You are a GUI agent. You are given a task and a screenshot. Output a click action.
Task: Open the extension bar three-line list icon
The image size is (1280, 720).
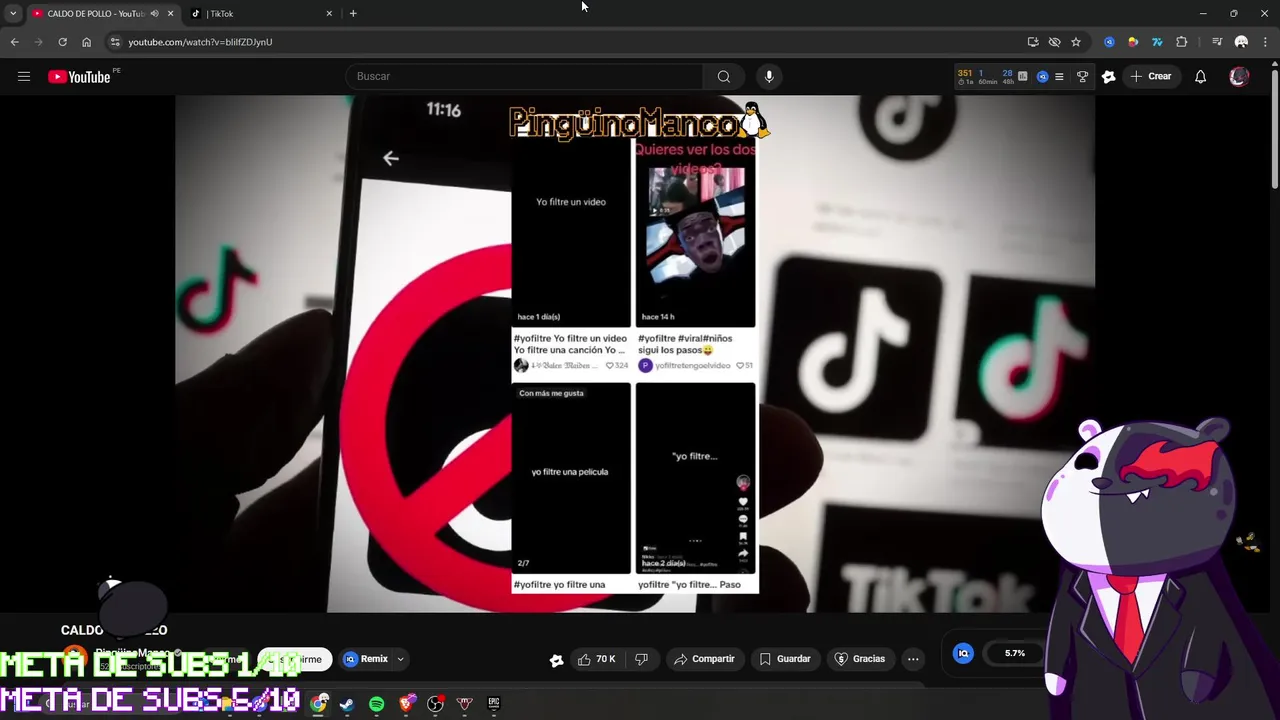(x=1059, y=76)
